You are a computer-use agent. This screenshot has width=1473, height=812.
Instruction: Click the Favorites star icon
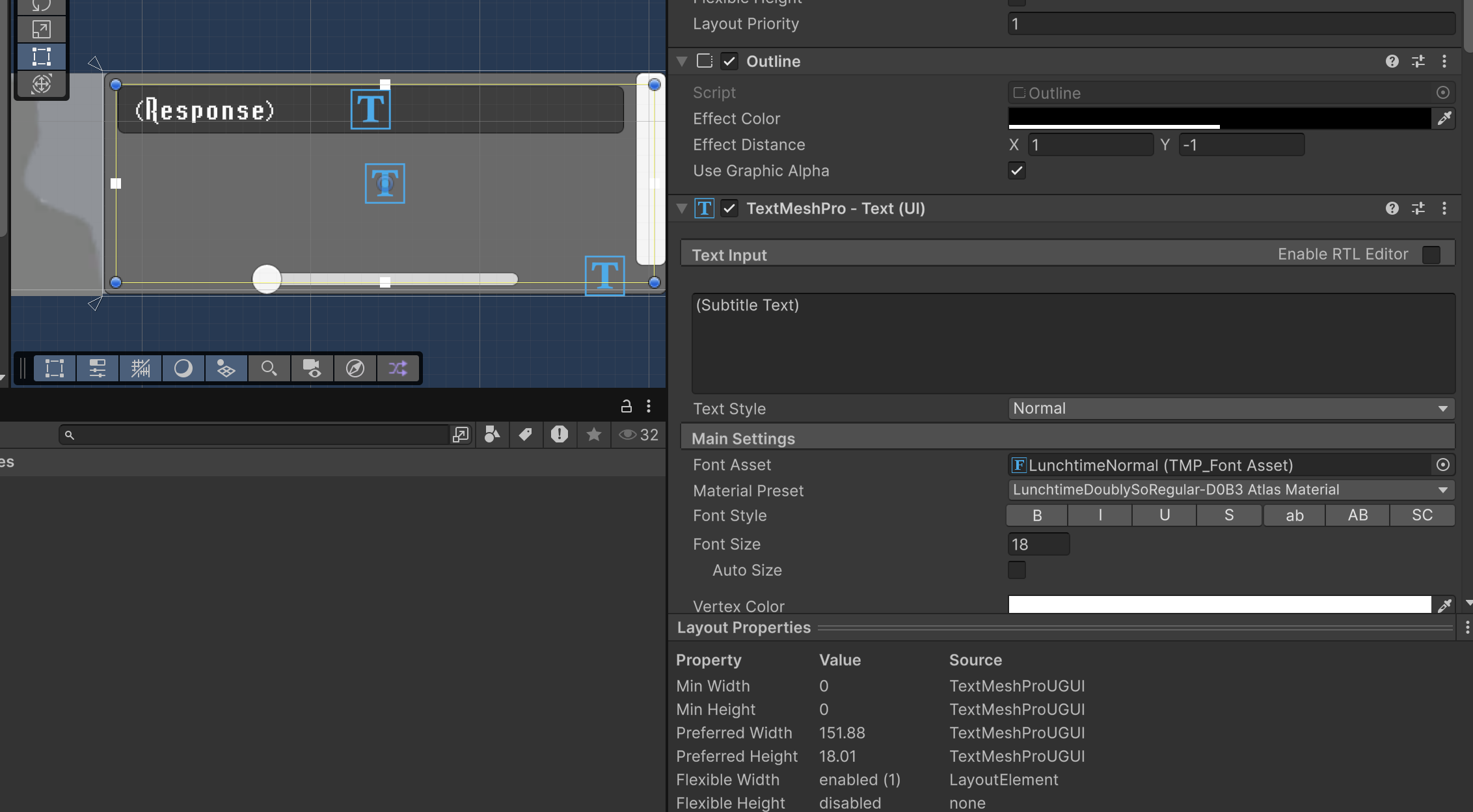pos(593,435)
